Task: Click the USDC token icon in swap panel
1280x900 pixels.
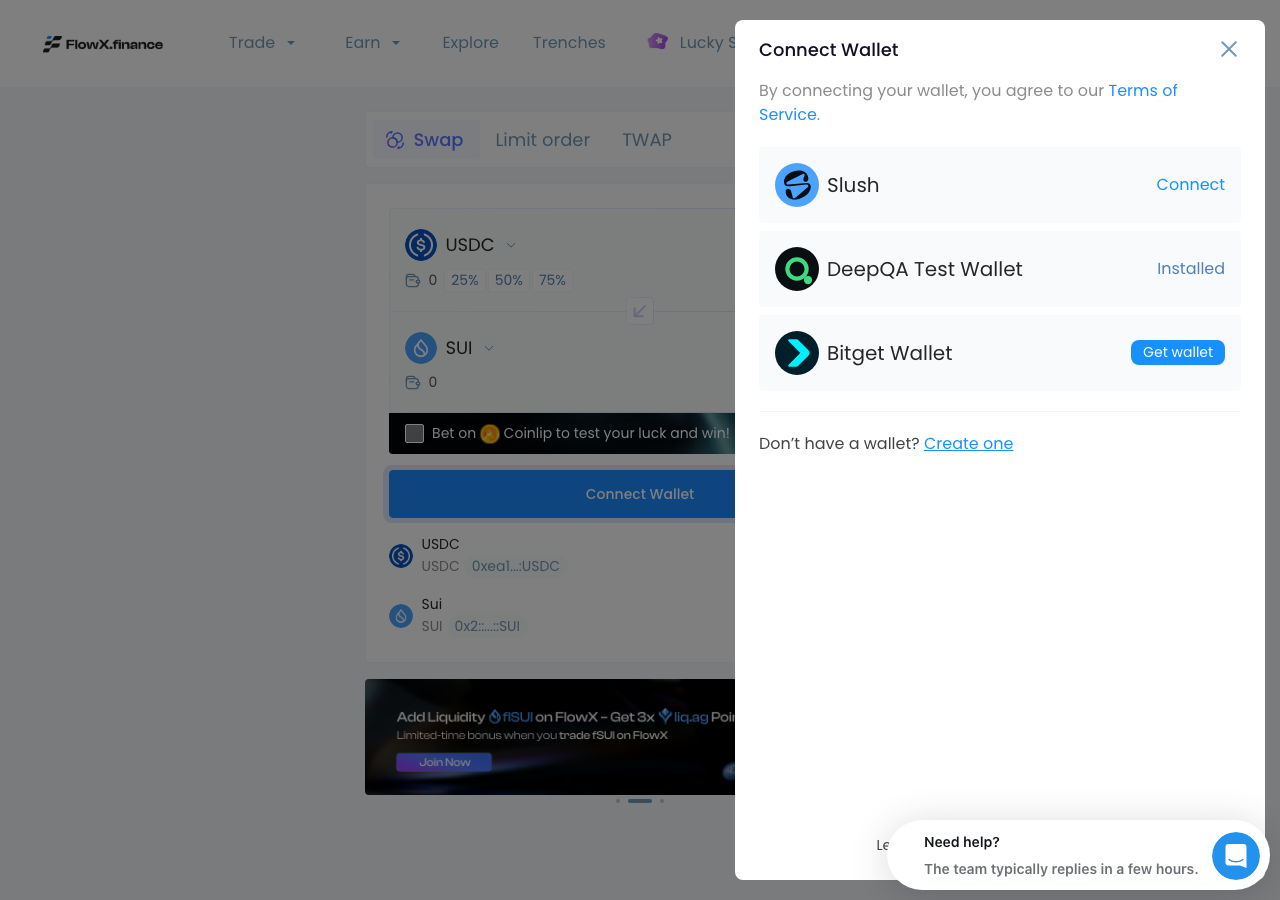Action: click(x=421, y=245)
